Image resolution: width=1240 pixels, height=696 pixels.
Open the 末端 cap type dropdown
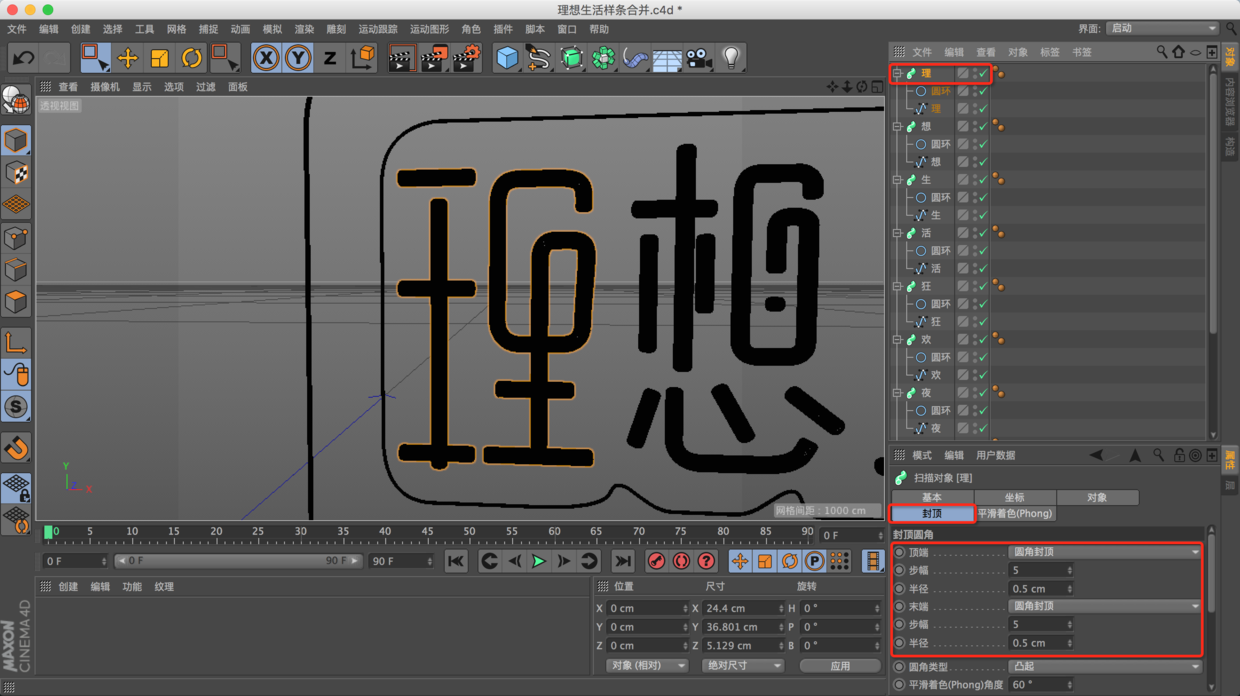(1104, 606)
